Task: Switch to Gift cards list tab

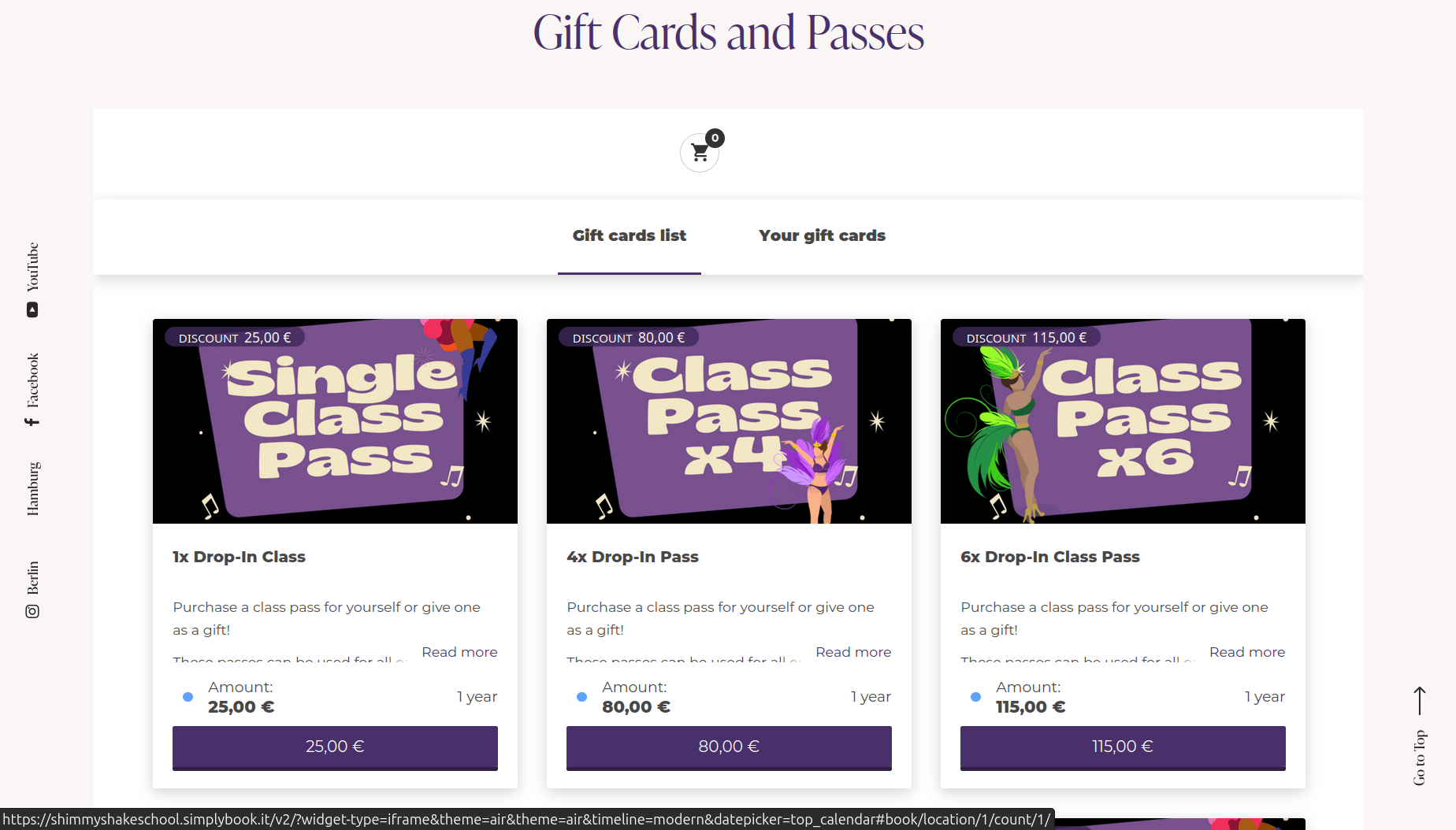Action: pyautogui.click(x=630, y=235)
